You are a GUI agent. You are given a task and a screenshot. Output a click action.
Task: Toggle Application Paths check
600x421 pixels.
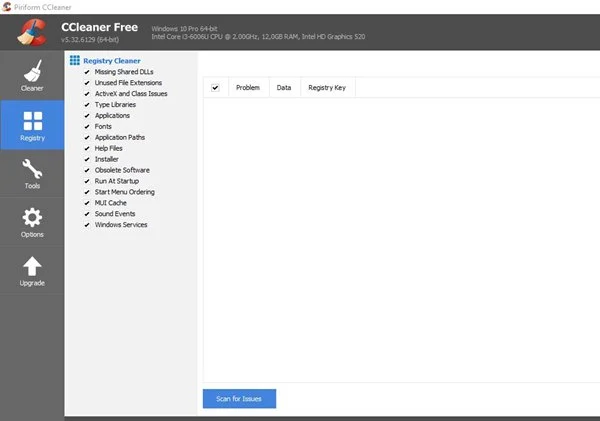click(87, 137)
